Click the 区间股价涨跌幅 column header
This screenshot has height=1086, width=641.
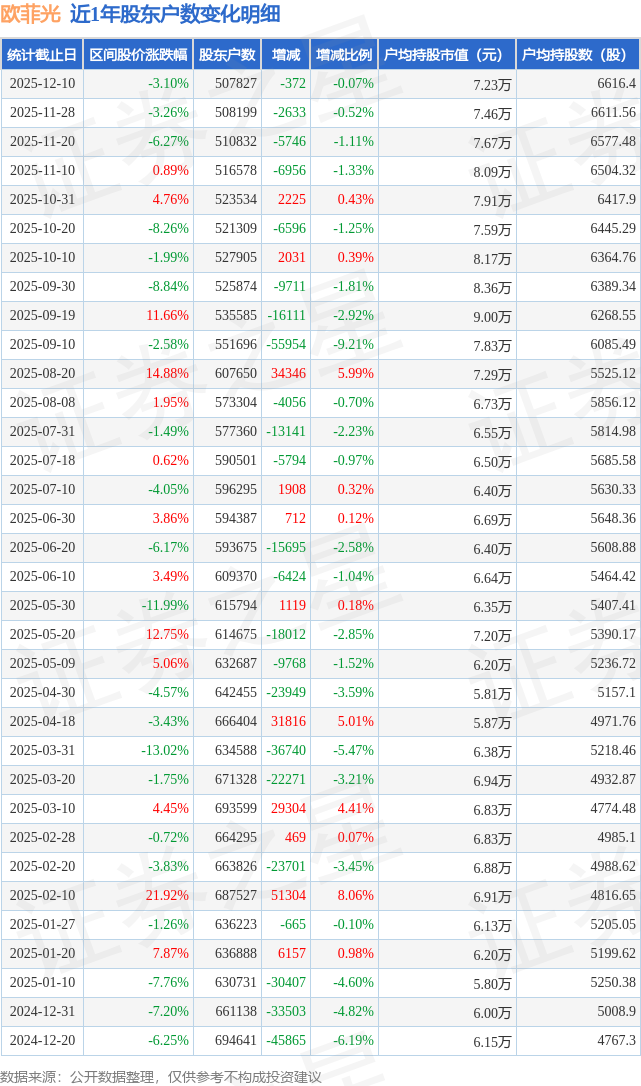(138, 55)
